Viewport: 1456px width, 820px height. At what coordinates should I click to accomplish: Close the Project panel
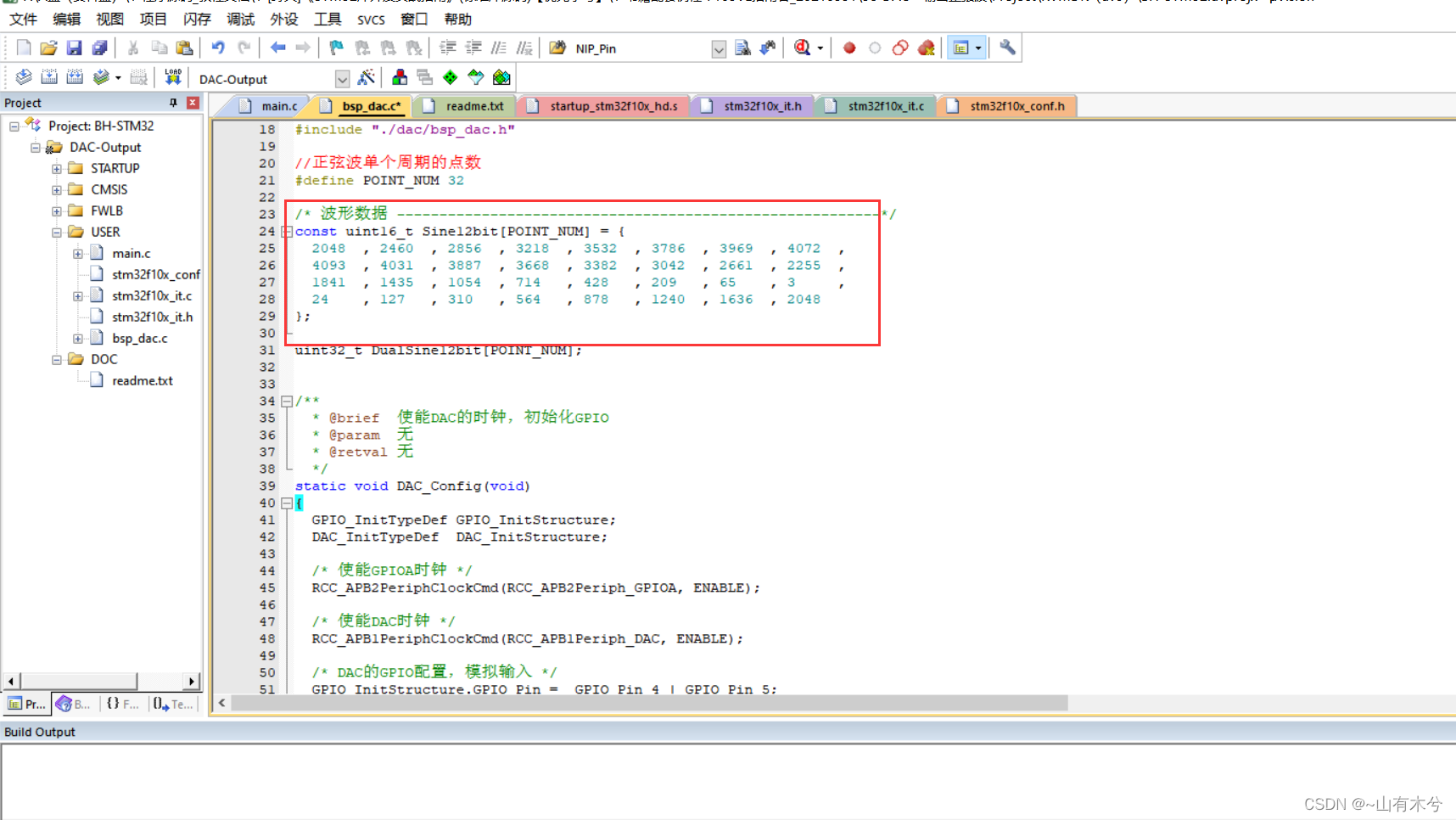[193, 103]
